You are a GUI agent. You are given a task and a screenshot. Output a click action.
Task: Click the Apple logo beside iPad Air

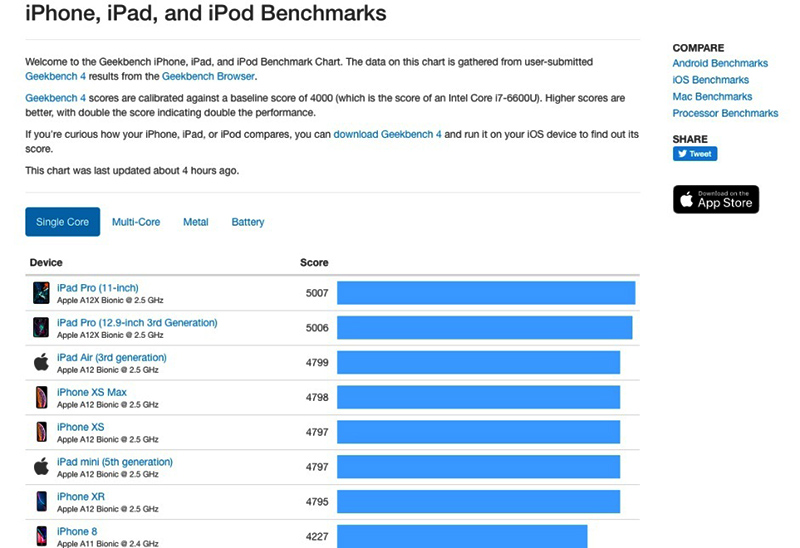(x=41, y=362)
